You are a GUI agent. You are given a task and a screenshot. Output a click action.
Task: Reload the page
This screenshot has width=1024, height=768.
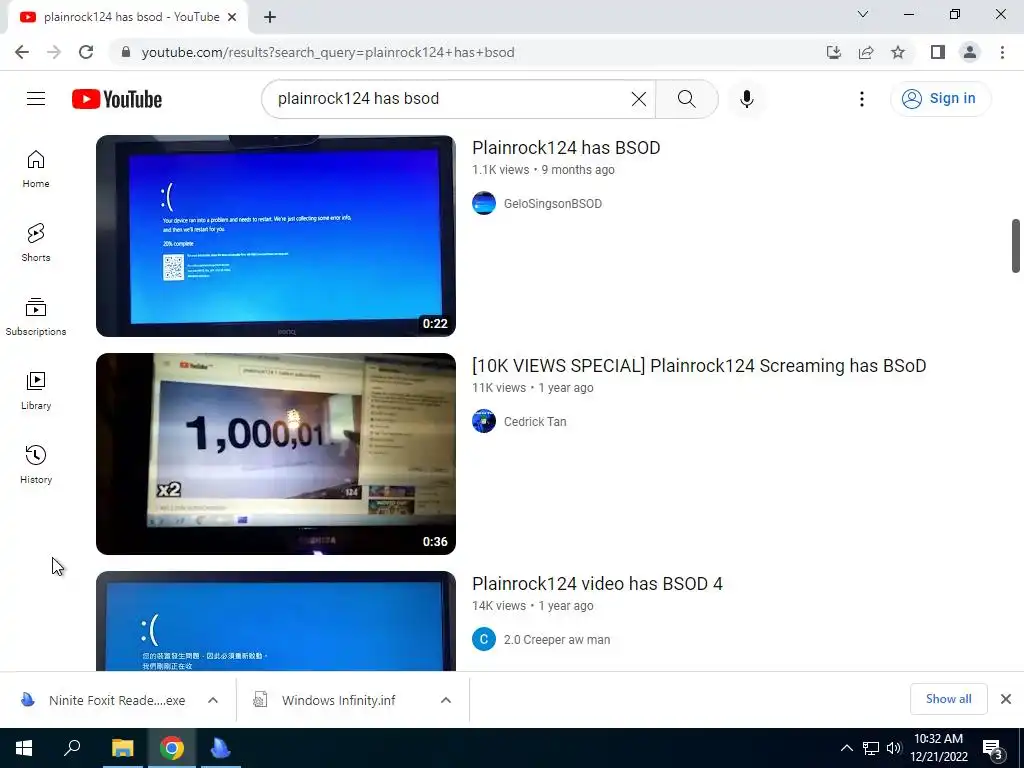[86, 52]
